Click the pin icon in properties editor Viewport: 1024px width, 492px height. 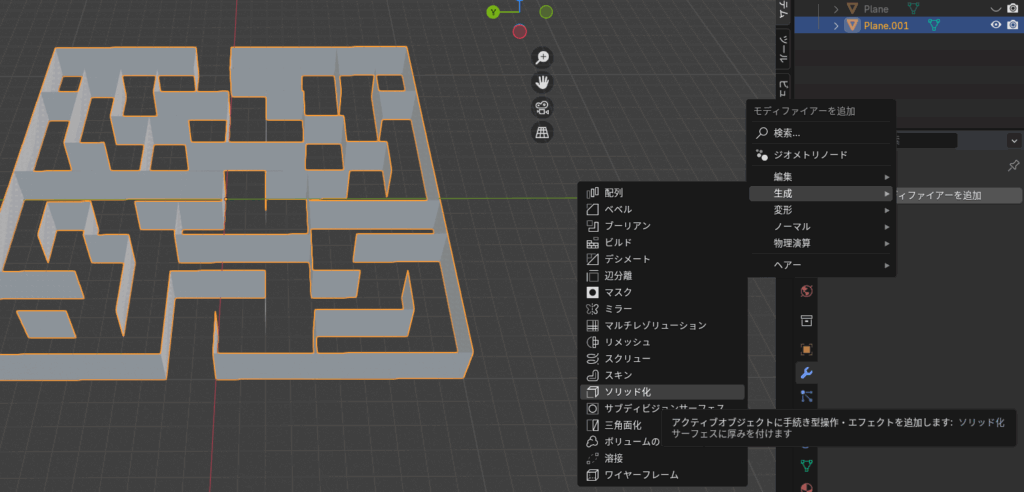click(x=1014, y=165)
